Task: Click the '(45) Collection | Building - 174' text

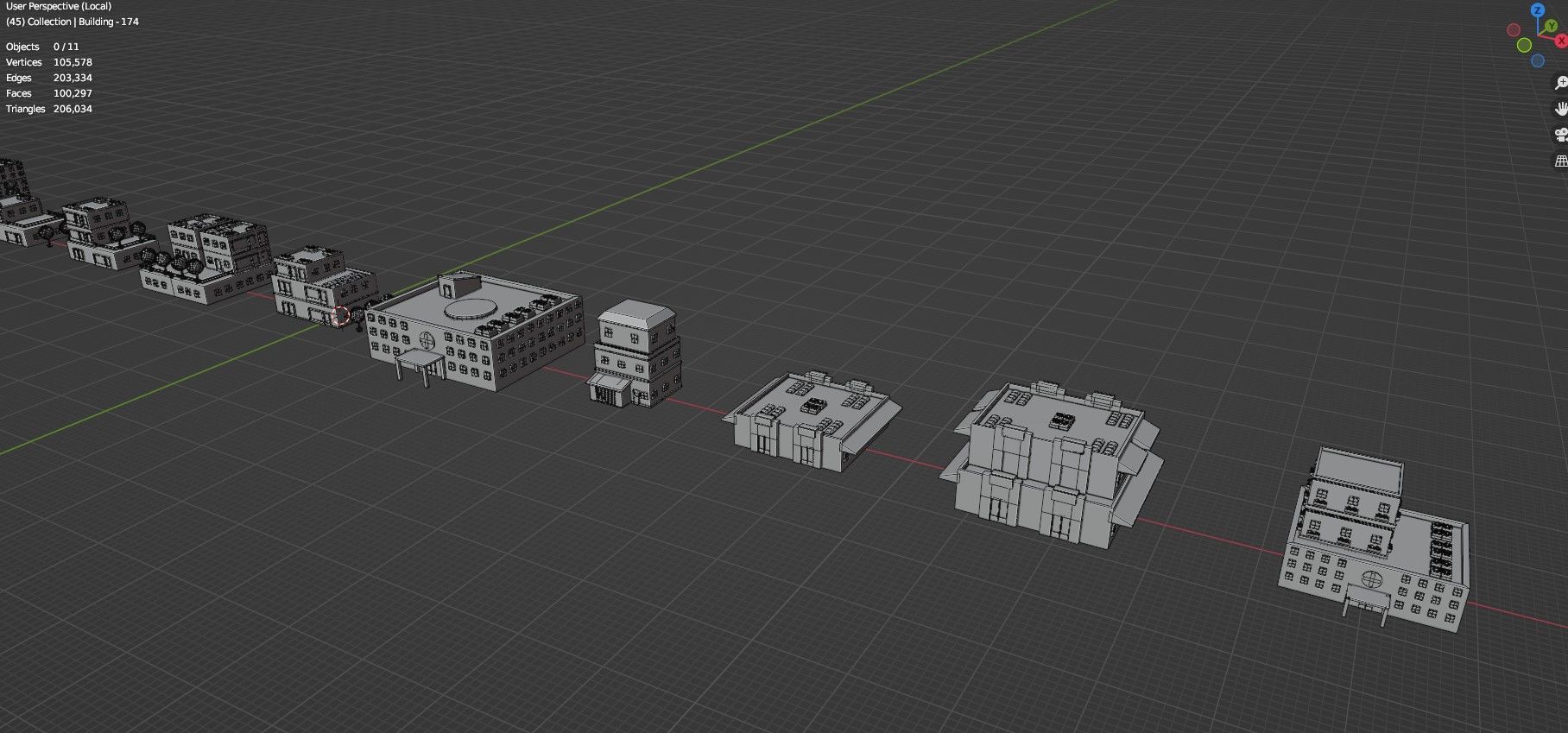Action: tap(73, 22)
